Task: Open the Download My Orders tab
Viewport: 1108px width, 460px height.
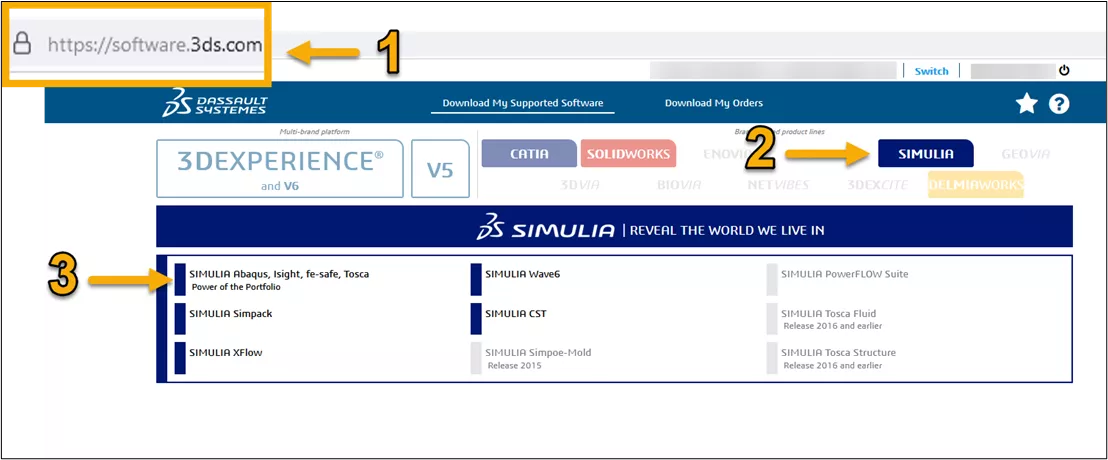Action: pos(714,103)
